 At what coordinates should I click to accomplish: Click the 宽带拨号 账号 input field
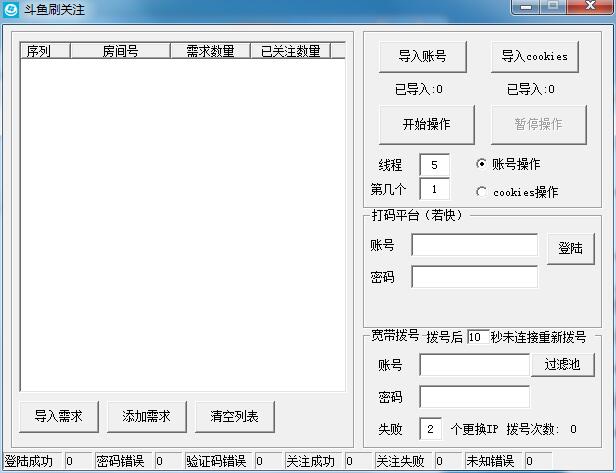pyautogui.click(x=475, y=365)
